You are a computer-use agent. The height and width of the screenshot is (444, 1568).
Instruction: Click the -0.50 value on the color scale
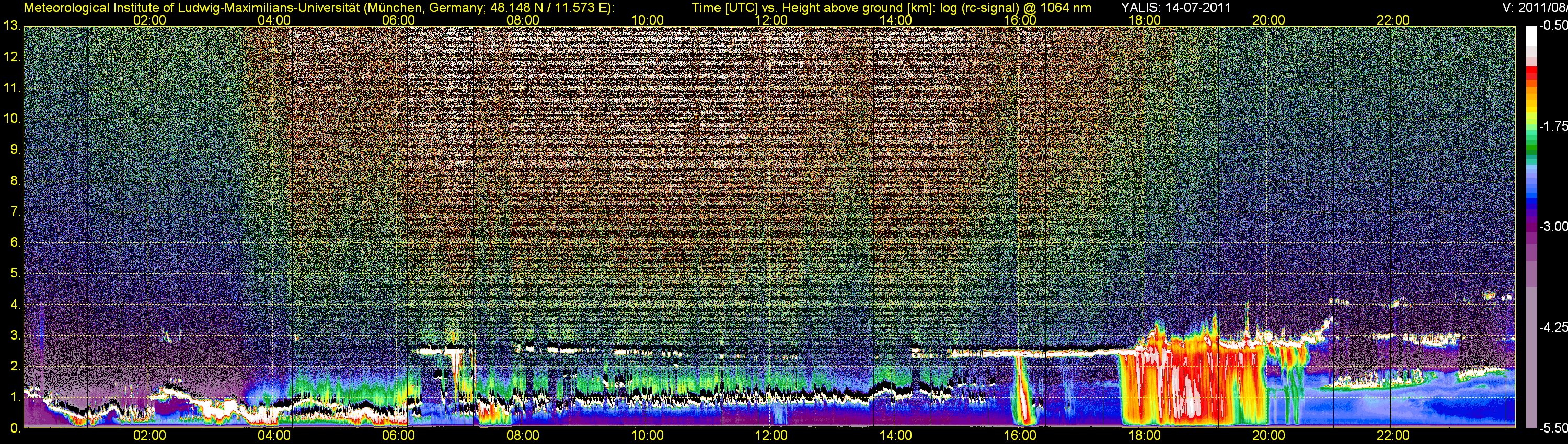pyautogui.click(x=1553, y=26)
